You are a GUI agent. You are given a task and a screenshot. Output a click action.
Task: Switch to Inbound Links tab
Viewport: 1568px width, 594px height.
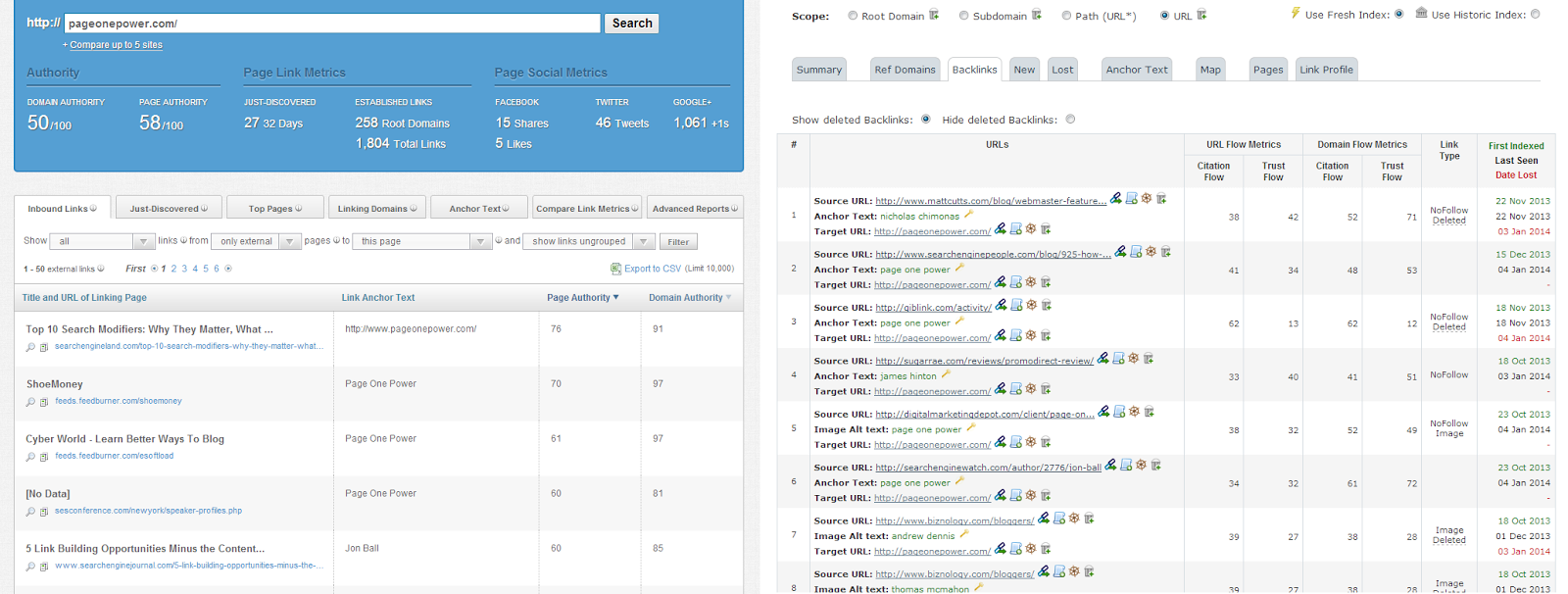62,209
